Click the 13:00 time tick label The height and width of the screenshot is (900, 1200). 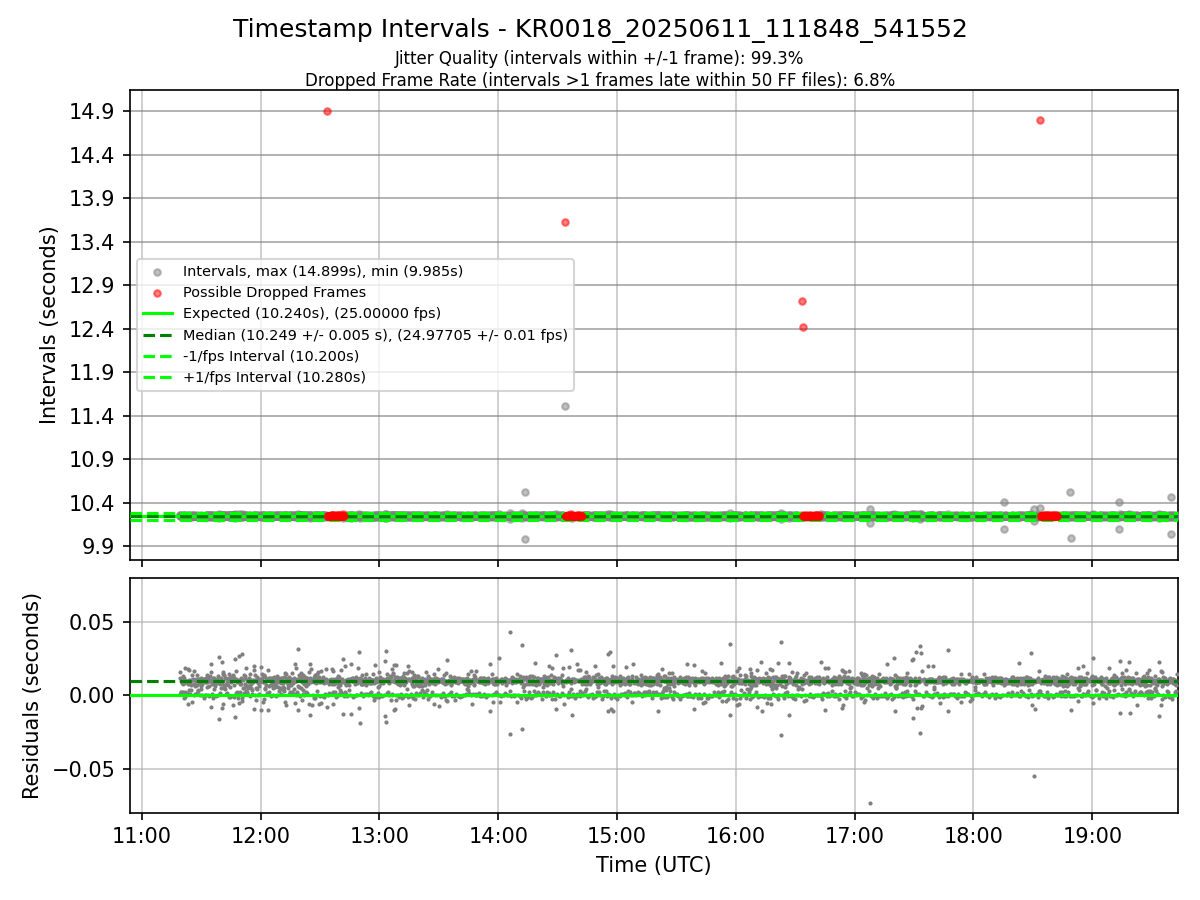click(379, 835)
